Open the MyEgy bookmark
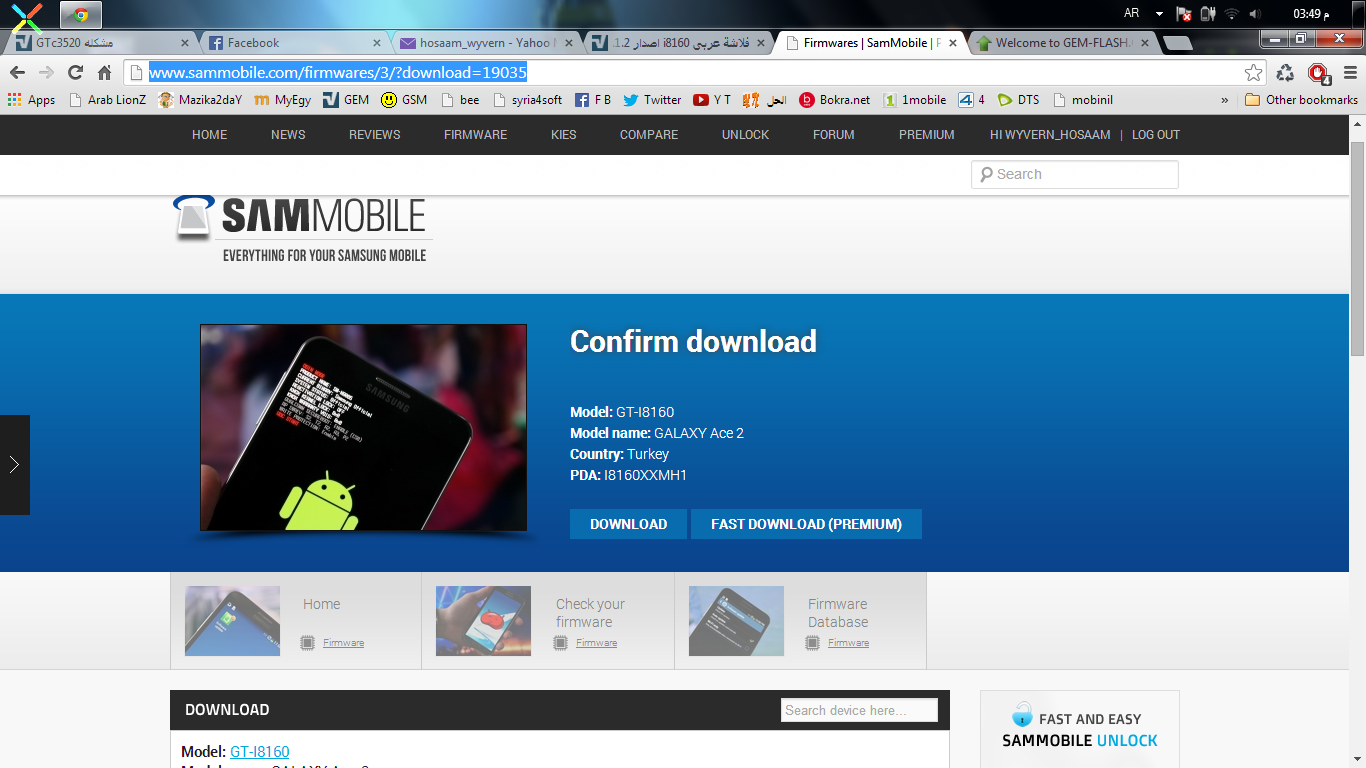1366x768 pixels. coord(282,100)
